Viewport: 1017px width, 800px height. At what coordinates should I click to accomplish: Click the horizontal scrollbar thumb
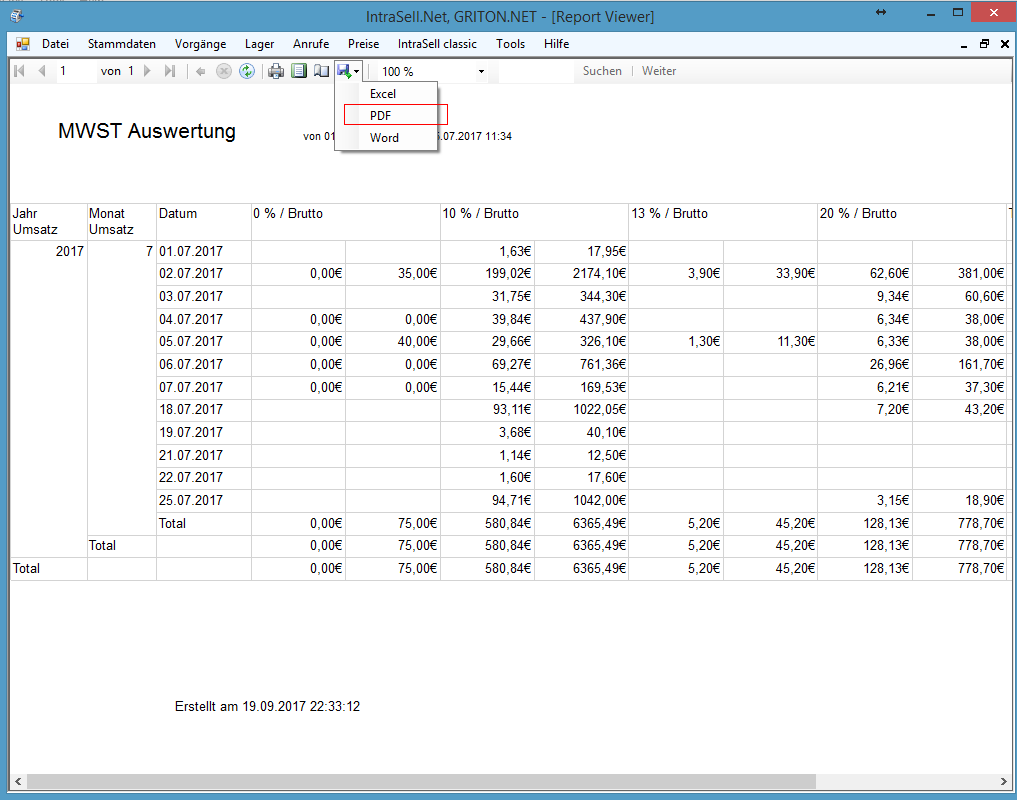[421, 781]
